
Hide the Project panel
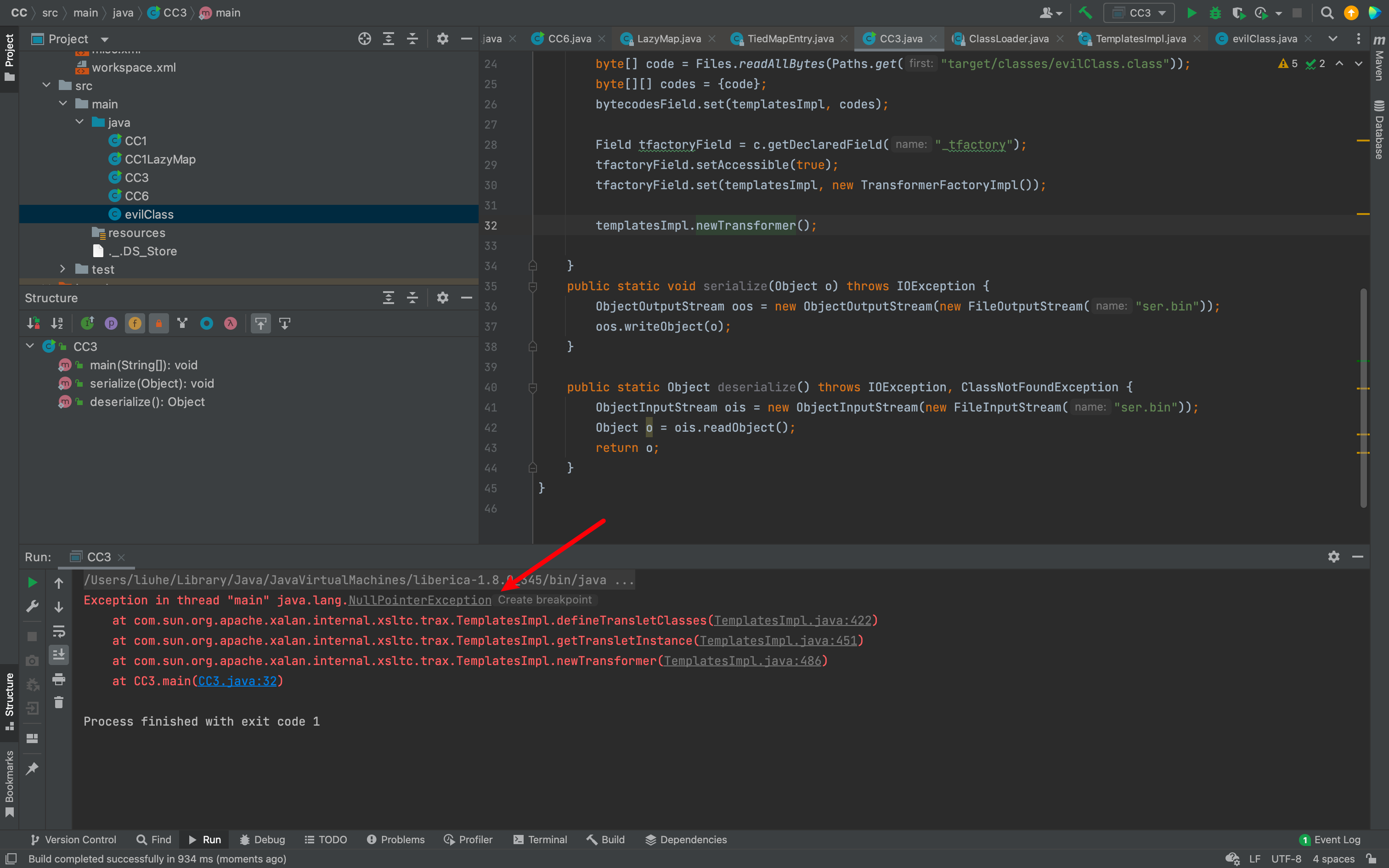tap(467, 39)
